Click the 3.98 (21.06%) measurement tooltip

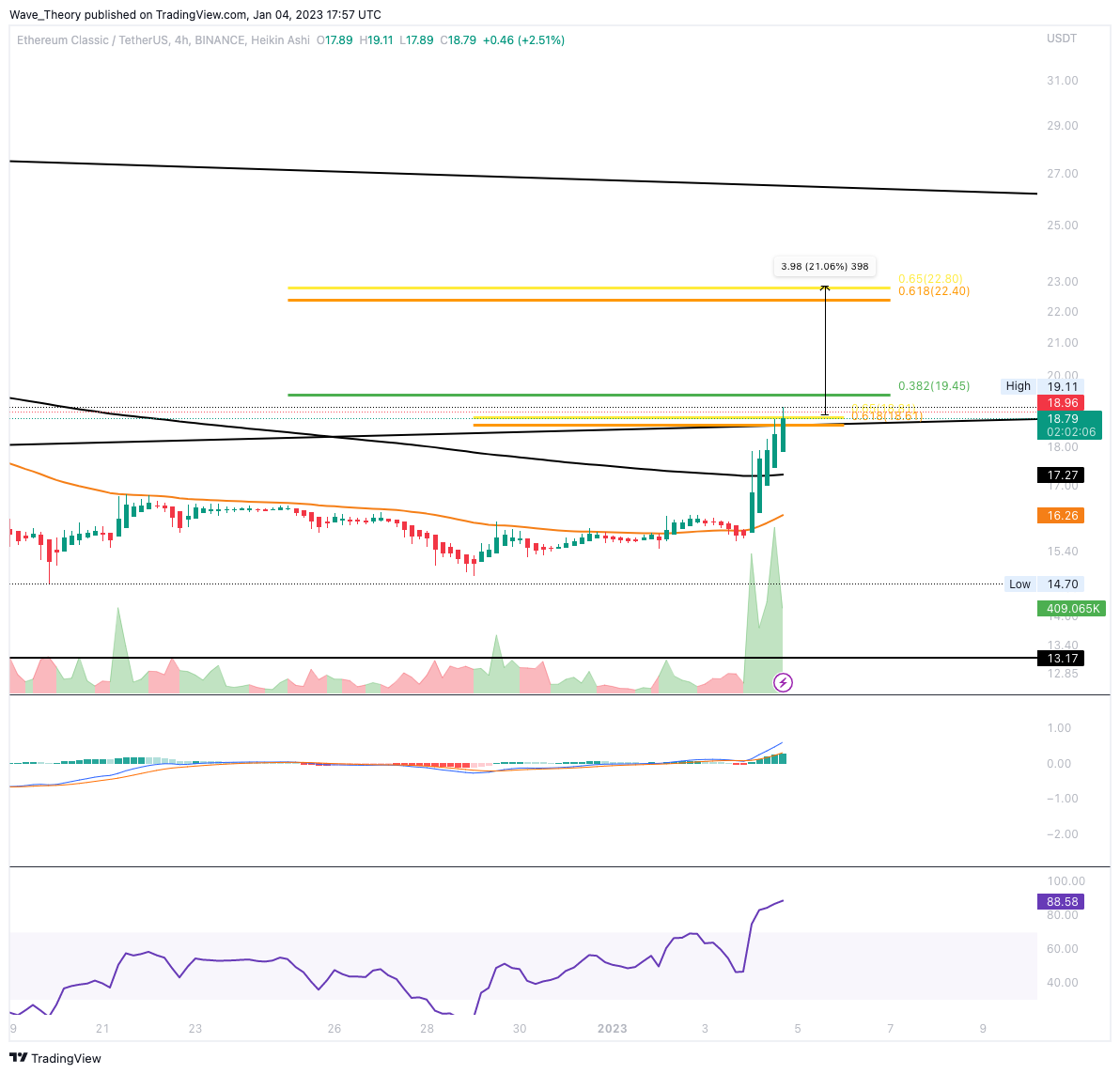coord(825,266)
